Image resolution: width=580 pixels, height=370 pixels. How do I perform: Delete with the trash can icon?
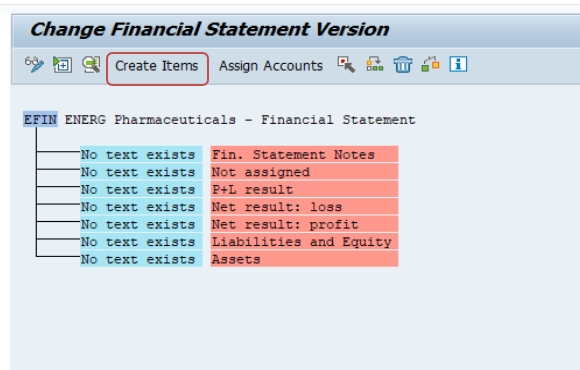(x=403, y=65)
